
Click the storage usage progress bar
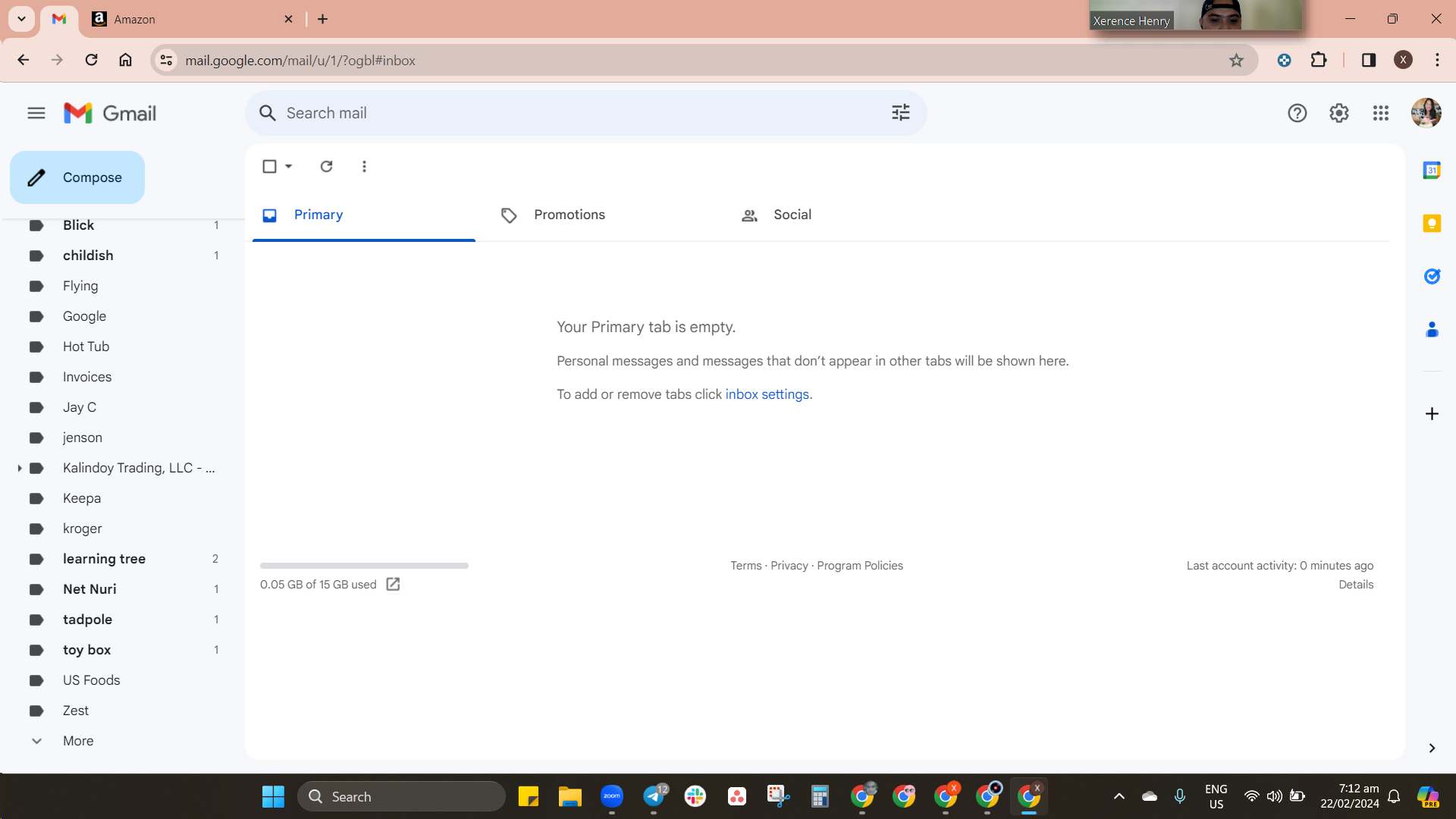click(x=364, y=566)
